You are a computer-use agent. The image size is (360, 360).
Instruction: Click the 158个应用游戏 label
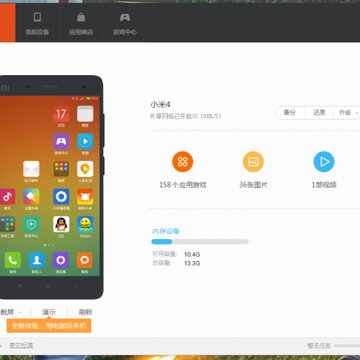point(183,185)
